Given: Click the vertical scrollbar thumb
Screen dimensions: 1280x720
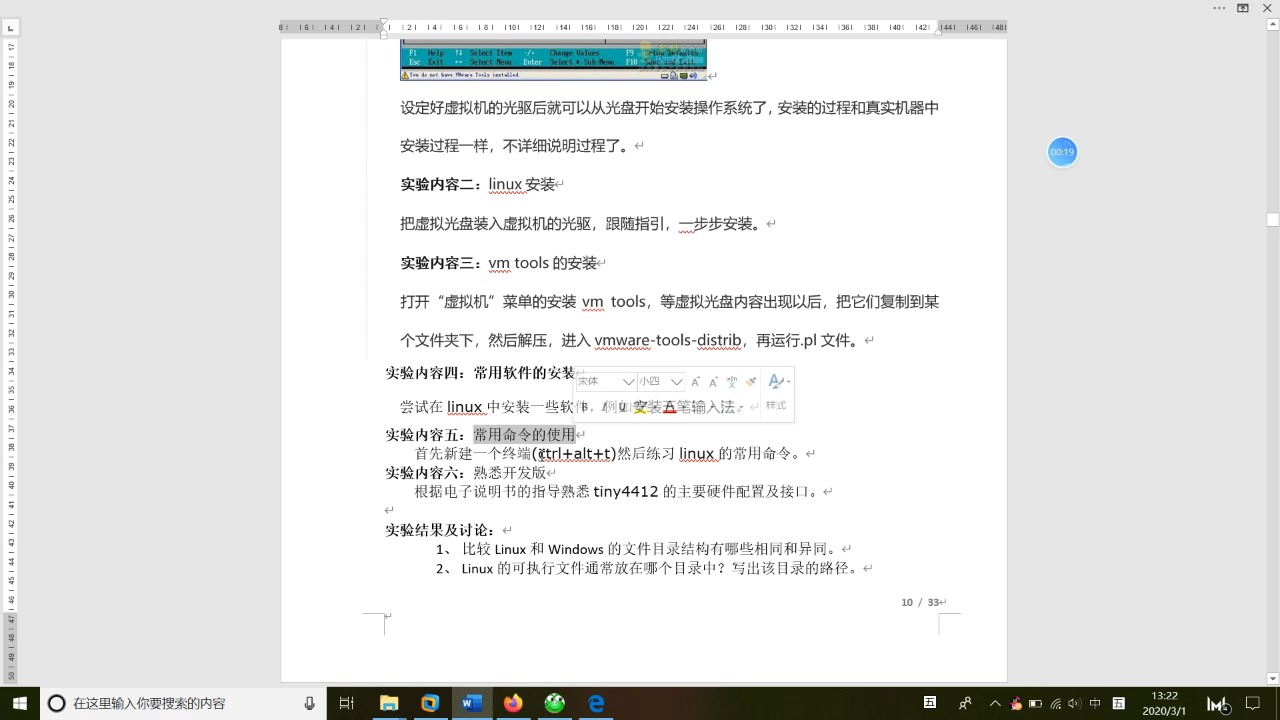Looking at the screenshot, I should (1273, 220).
